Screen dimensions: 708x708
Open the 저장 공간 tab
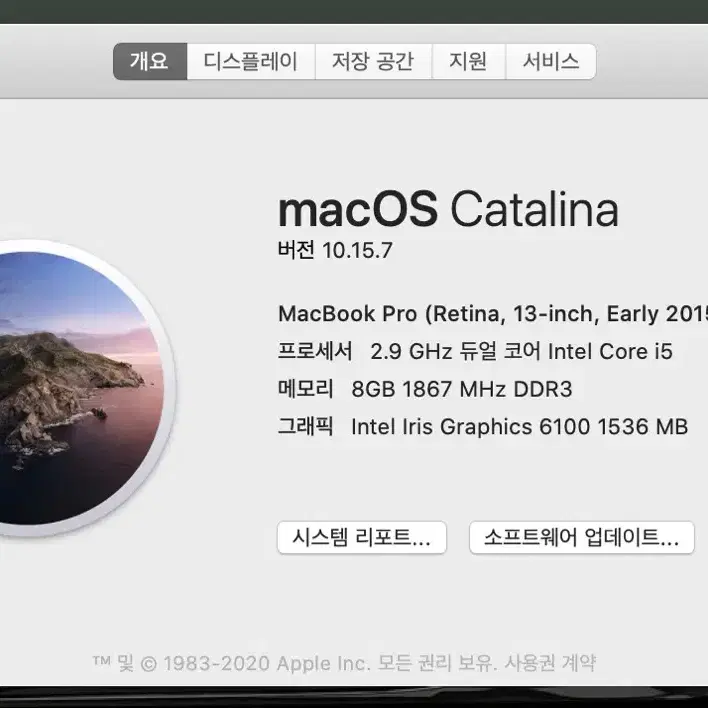coord(373,61)
